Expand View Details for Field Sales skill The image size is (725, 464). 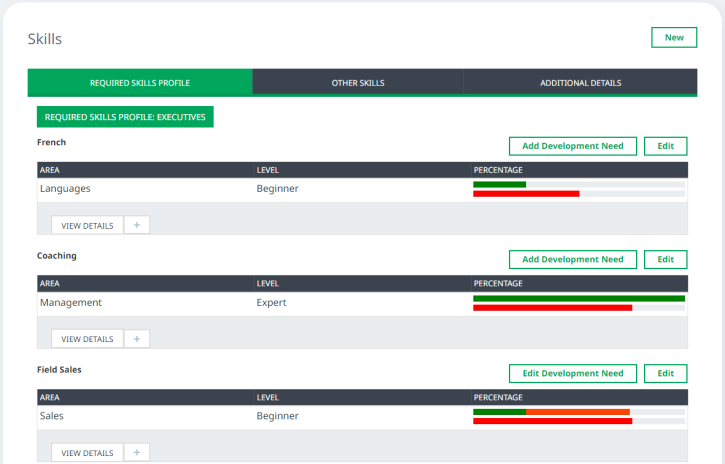point(87,453)
